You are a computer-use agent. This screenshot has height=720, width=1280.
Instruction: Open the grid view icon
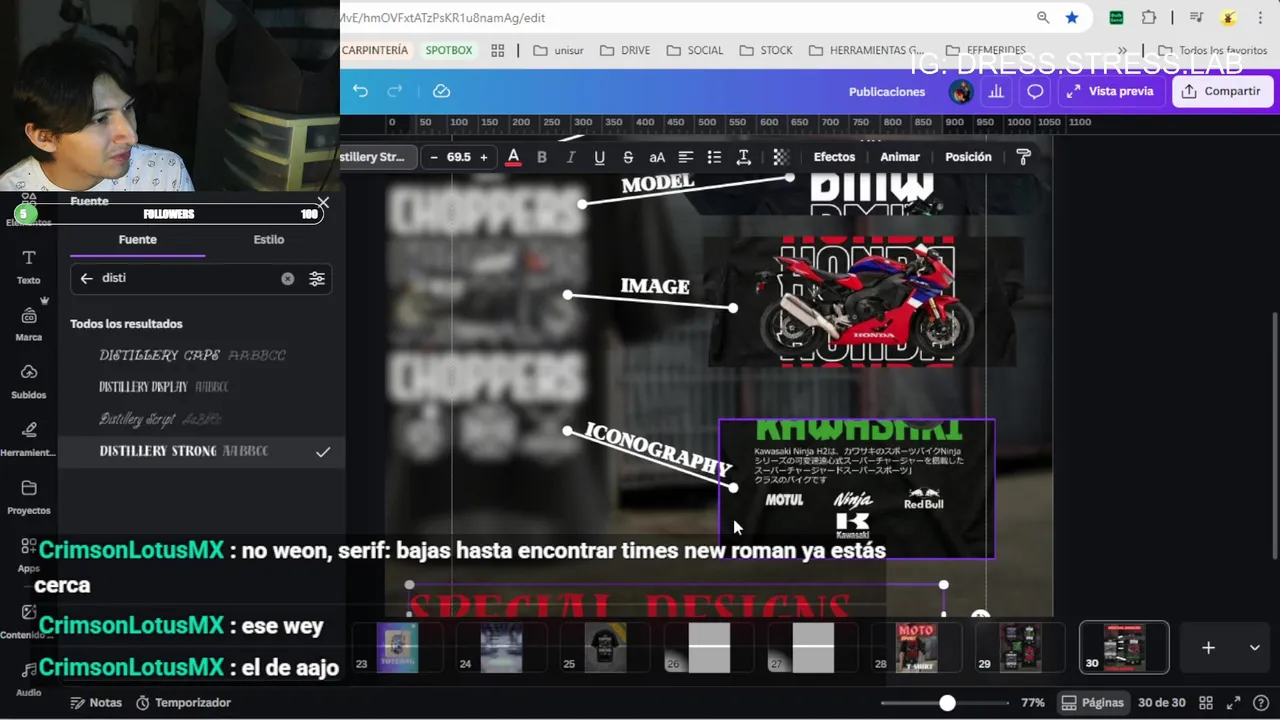coord(1206,703)
